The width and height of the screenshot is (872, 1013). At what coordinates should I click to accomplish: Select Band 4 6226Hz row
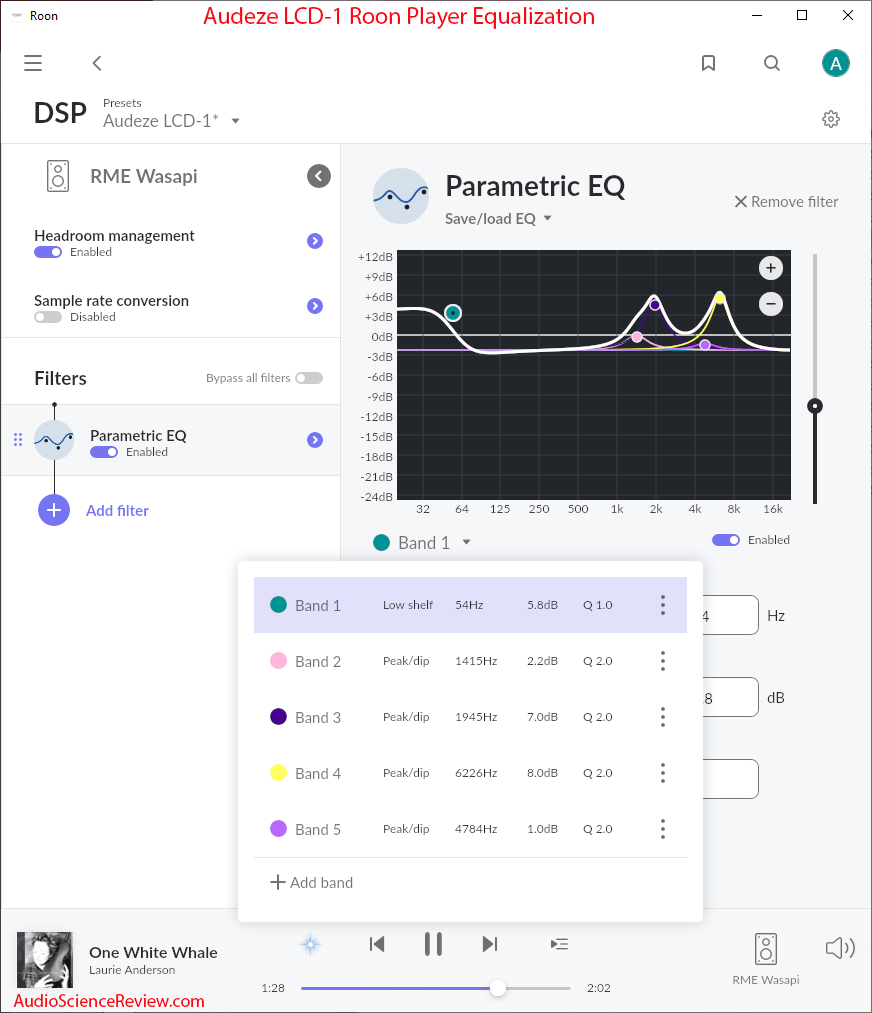pos(470,773)
